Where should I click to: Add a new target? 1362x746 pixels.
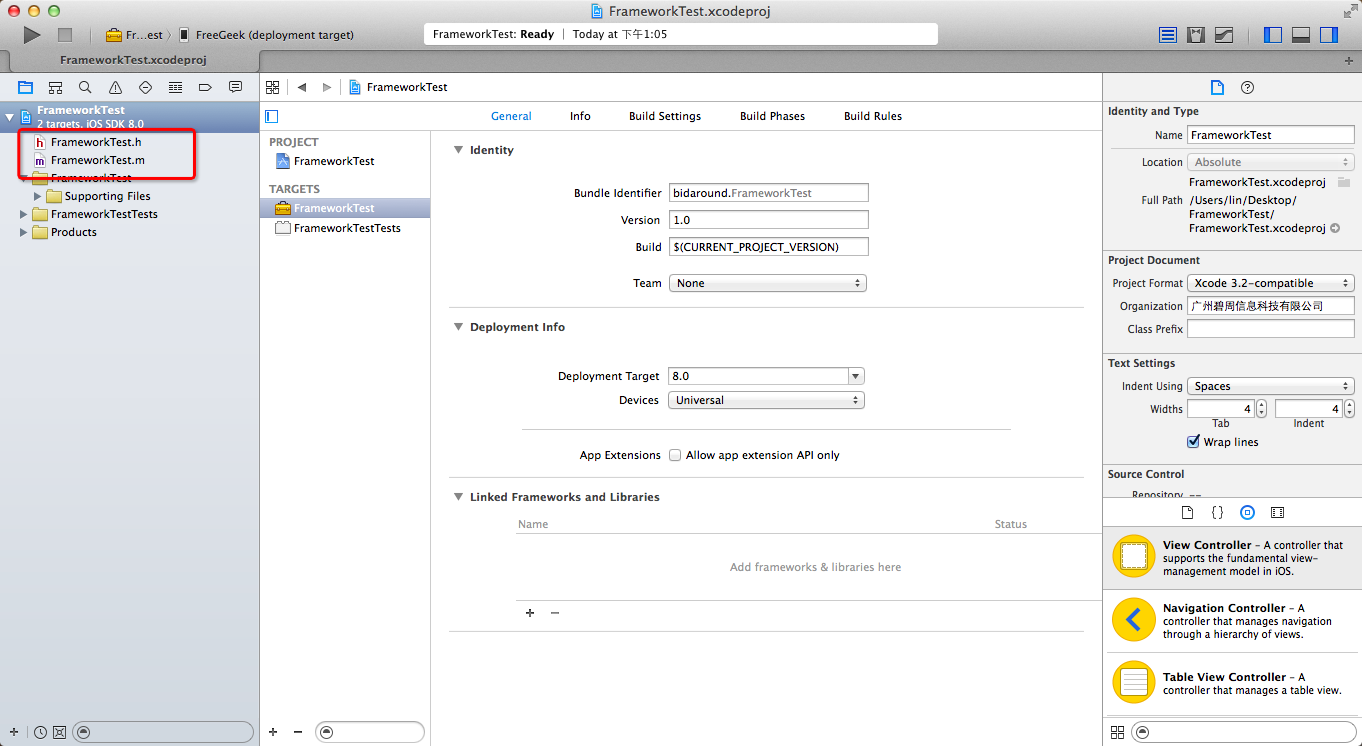coord(273,732)
